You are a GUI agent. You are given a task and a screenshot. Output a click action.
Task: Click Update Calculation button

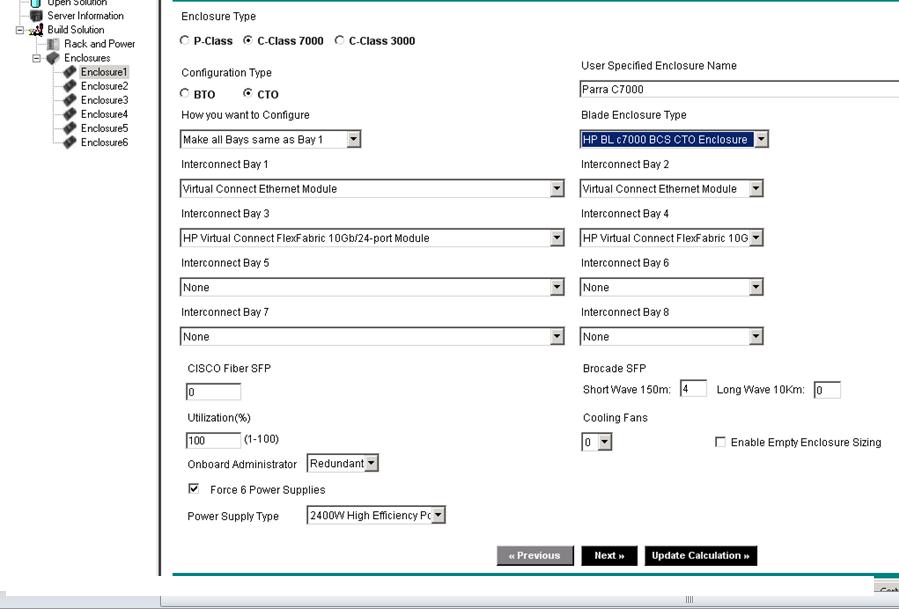[x=701, y=556]
